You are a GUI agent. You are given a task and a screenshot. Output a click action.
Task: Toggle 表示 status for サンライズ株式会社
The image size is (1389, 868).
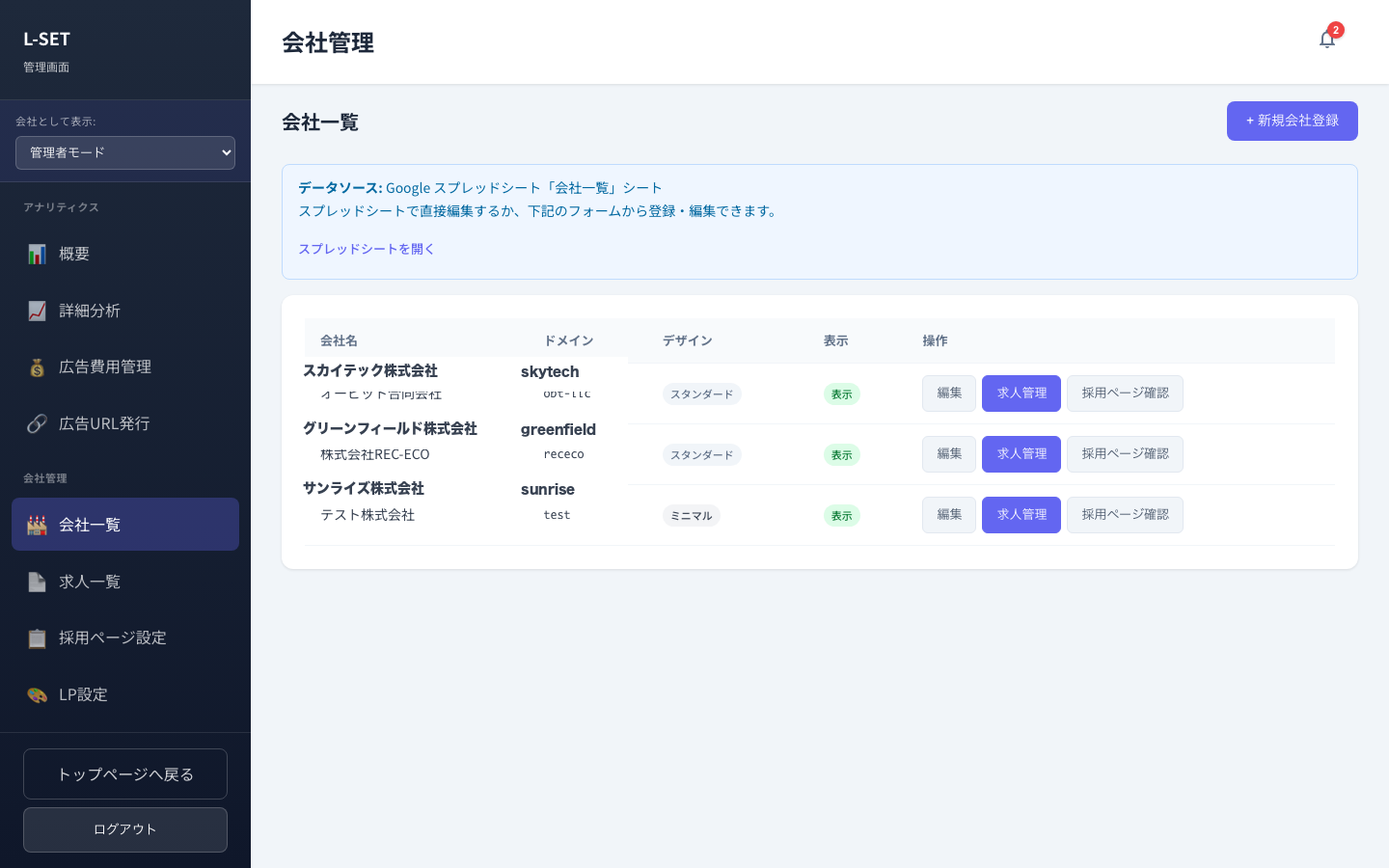pyautogui.click(x=841, y=515)
